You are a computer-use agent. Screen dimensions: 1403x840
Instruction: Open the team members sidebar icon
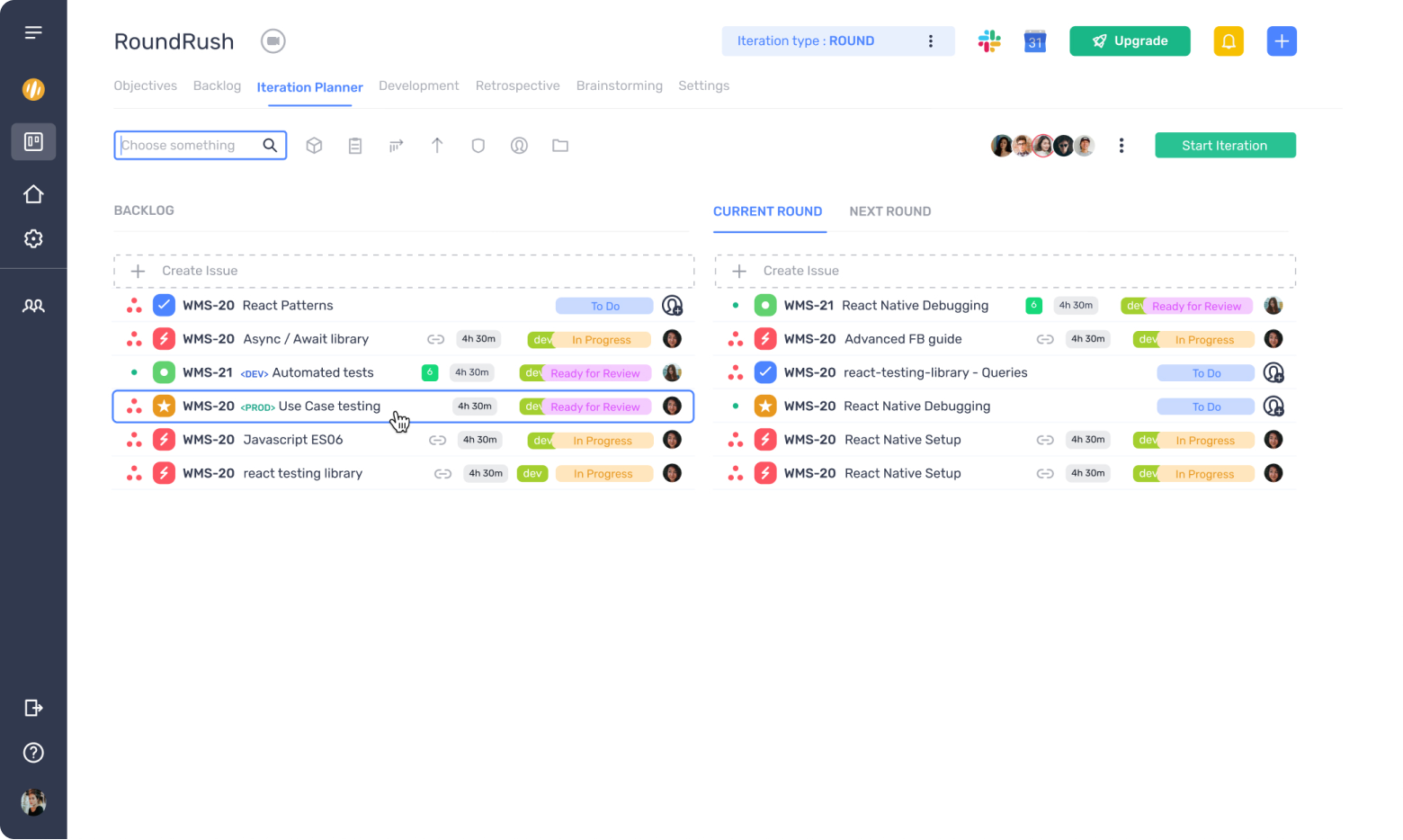(x=33, y=306)
